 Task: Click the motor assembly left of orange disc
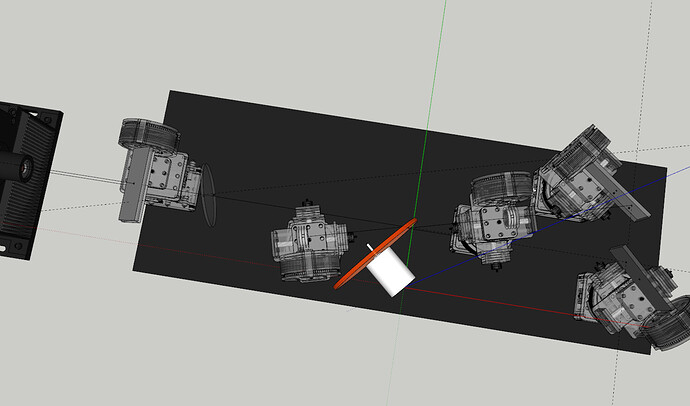[x=308, y=246]
